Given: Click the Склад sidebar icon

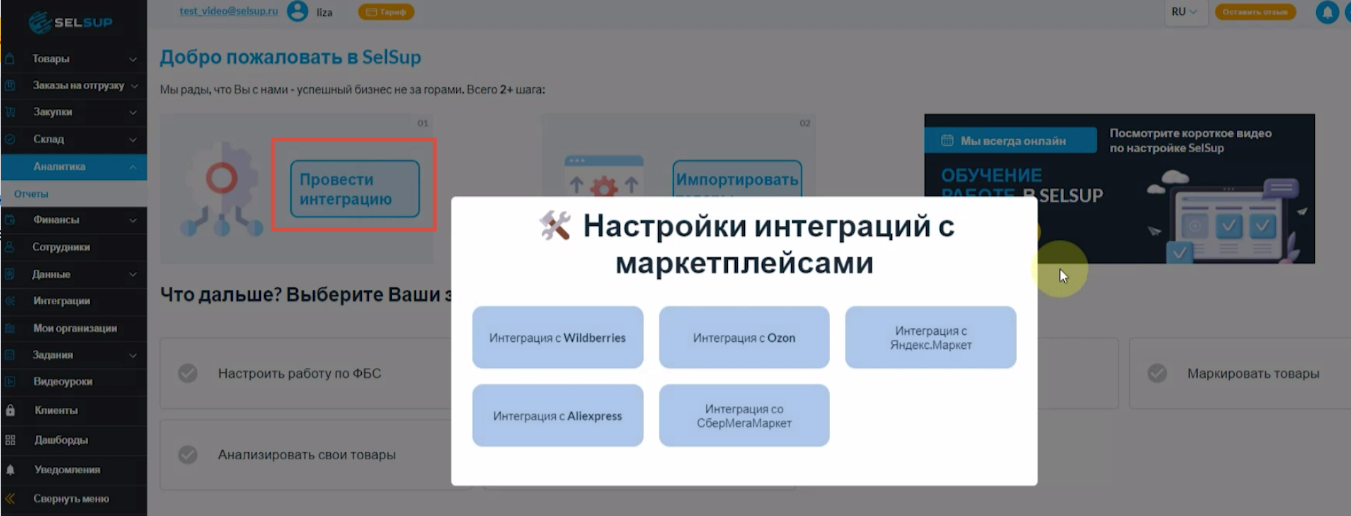Looking at the screenshot, I should coord(10,139).
